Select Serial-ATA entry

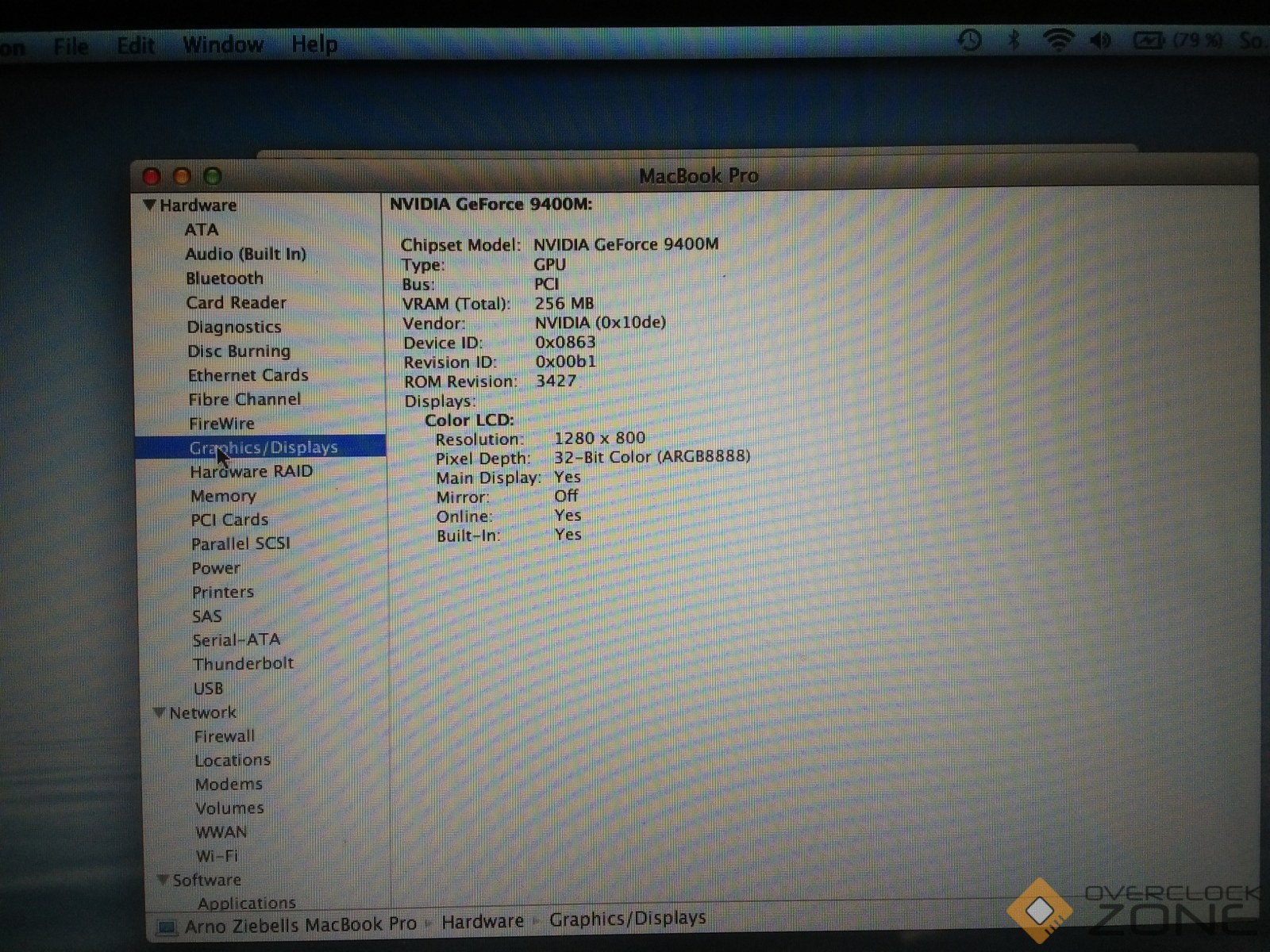[236, 639]
